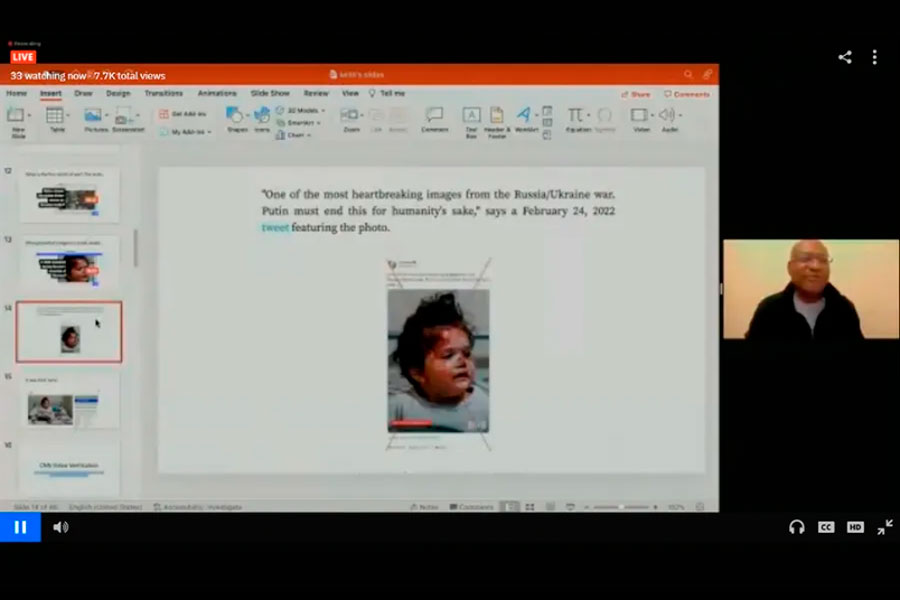Viewport: 900px width, 600px height.
Task: Open the share icon in the player
Action: pos(844,57)
